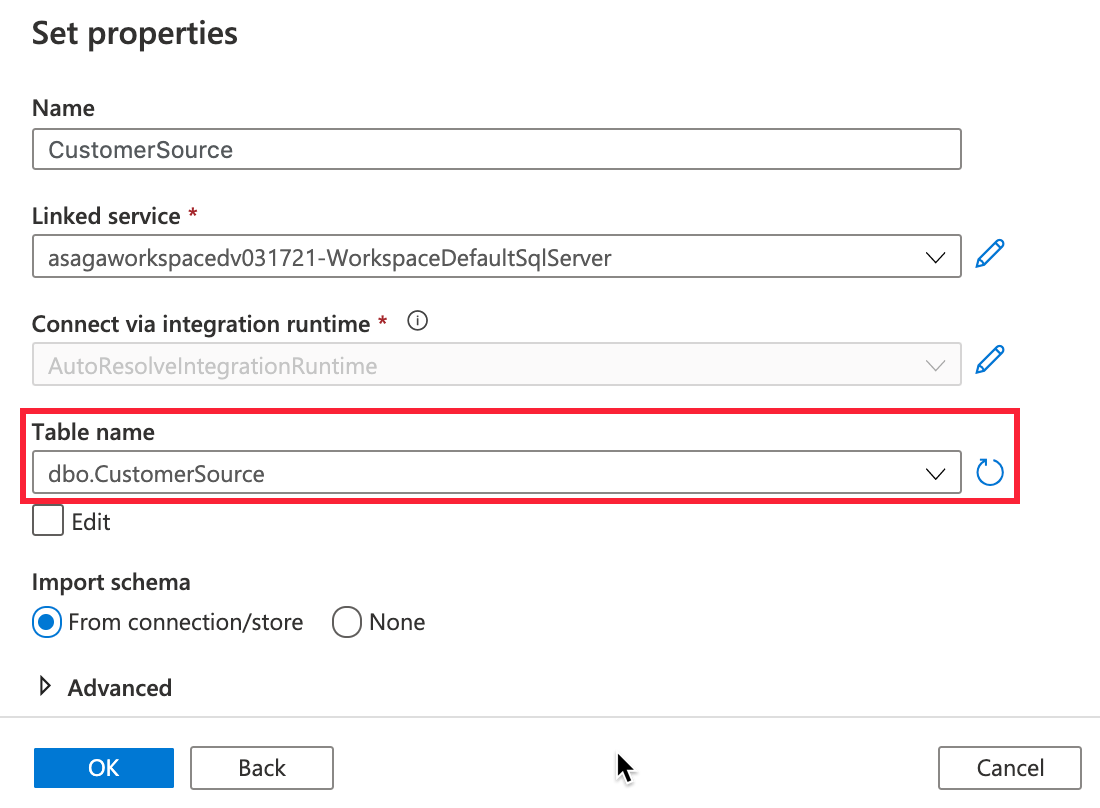Image resolution: width=1100 pixels, height=808 pixels.
Task: Choose None for Import schema
Action: click(347, 622)
